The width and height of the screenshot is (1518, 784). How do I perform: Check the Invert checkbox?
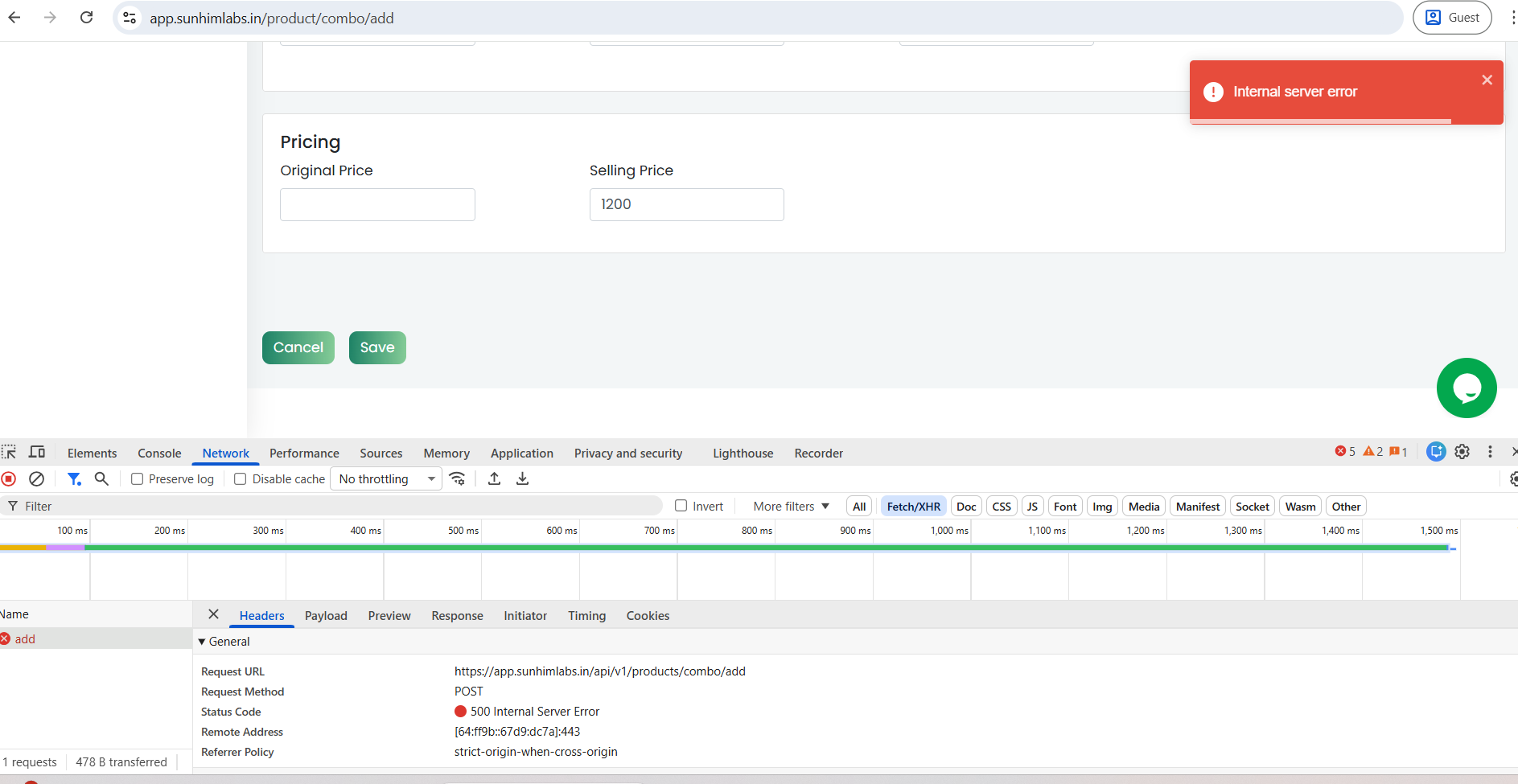point(681,506)
